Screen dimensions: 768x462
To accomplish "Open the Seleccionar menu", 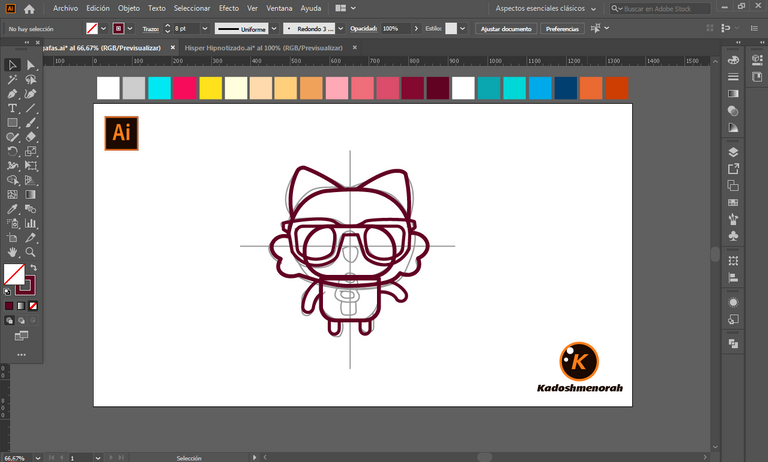I will click(x=192, y=8).
